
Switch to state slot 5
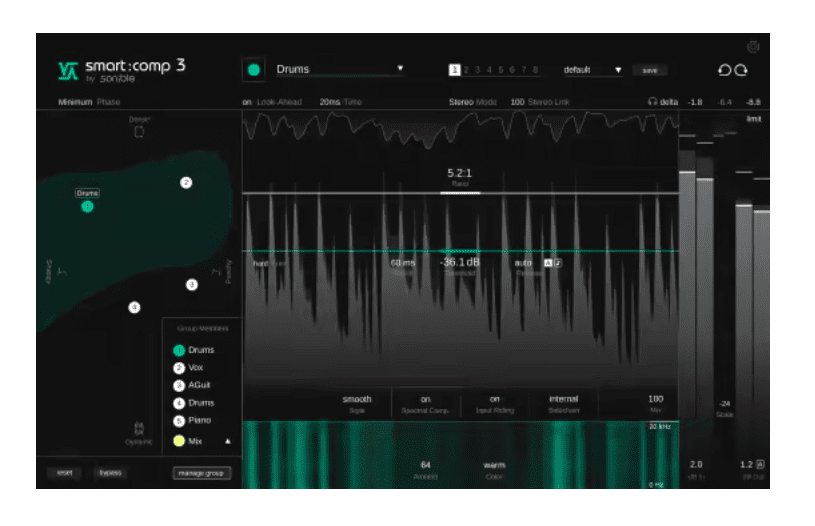[x=501, y=70]
